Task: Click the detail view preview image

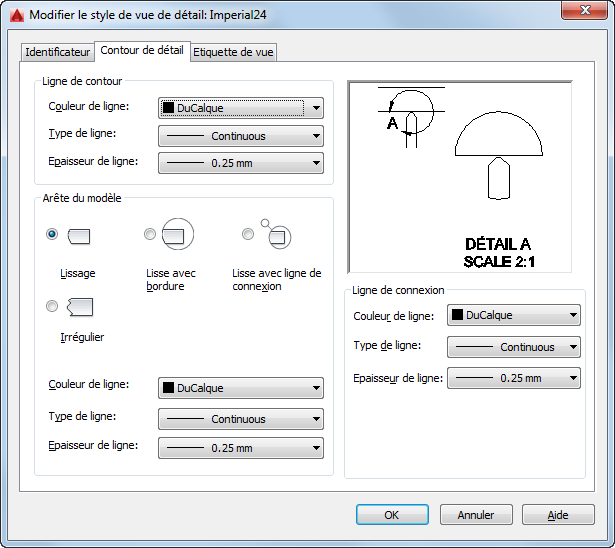Action: coord(460,177)
